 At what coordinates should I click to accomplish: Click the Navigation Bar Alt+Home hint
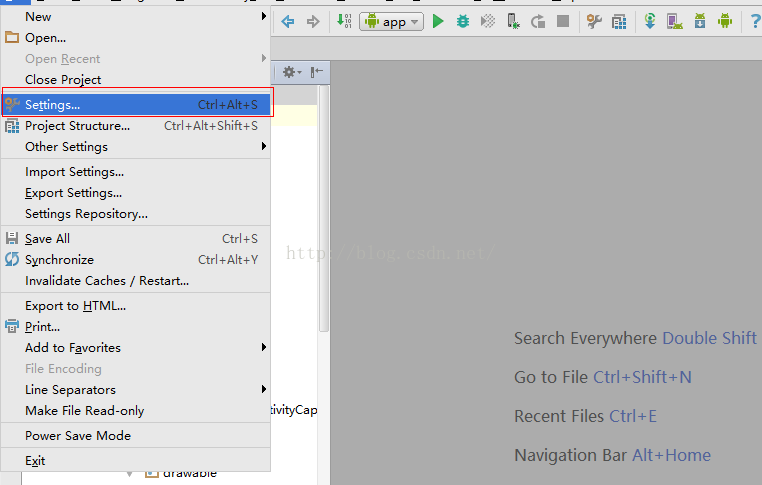click(612, 455)
